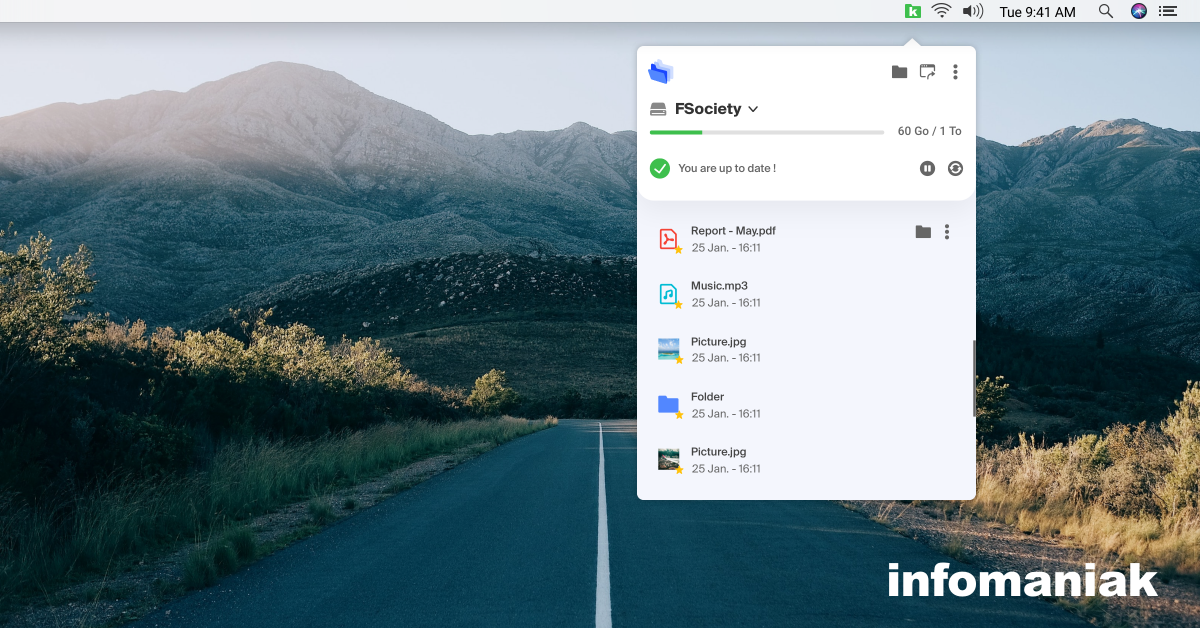The width and height of the screenshot is (1200, 628).
Task: Click the blue kDrive logo in panel
Action: pyautogui.click(x=661, y=71)
